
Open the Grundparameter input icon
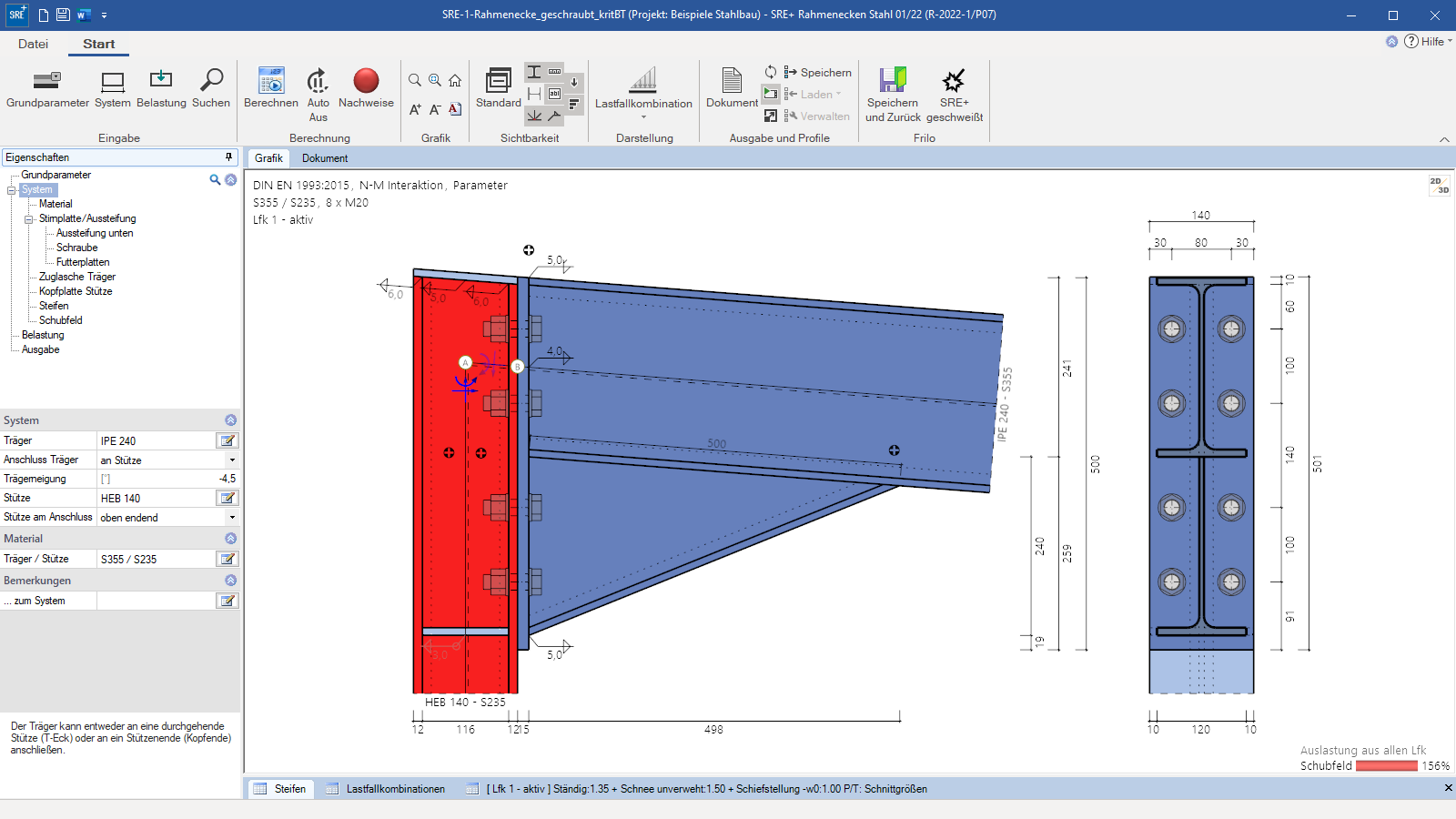(47, 81)
